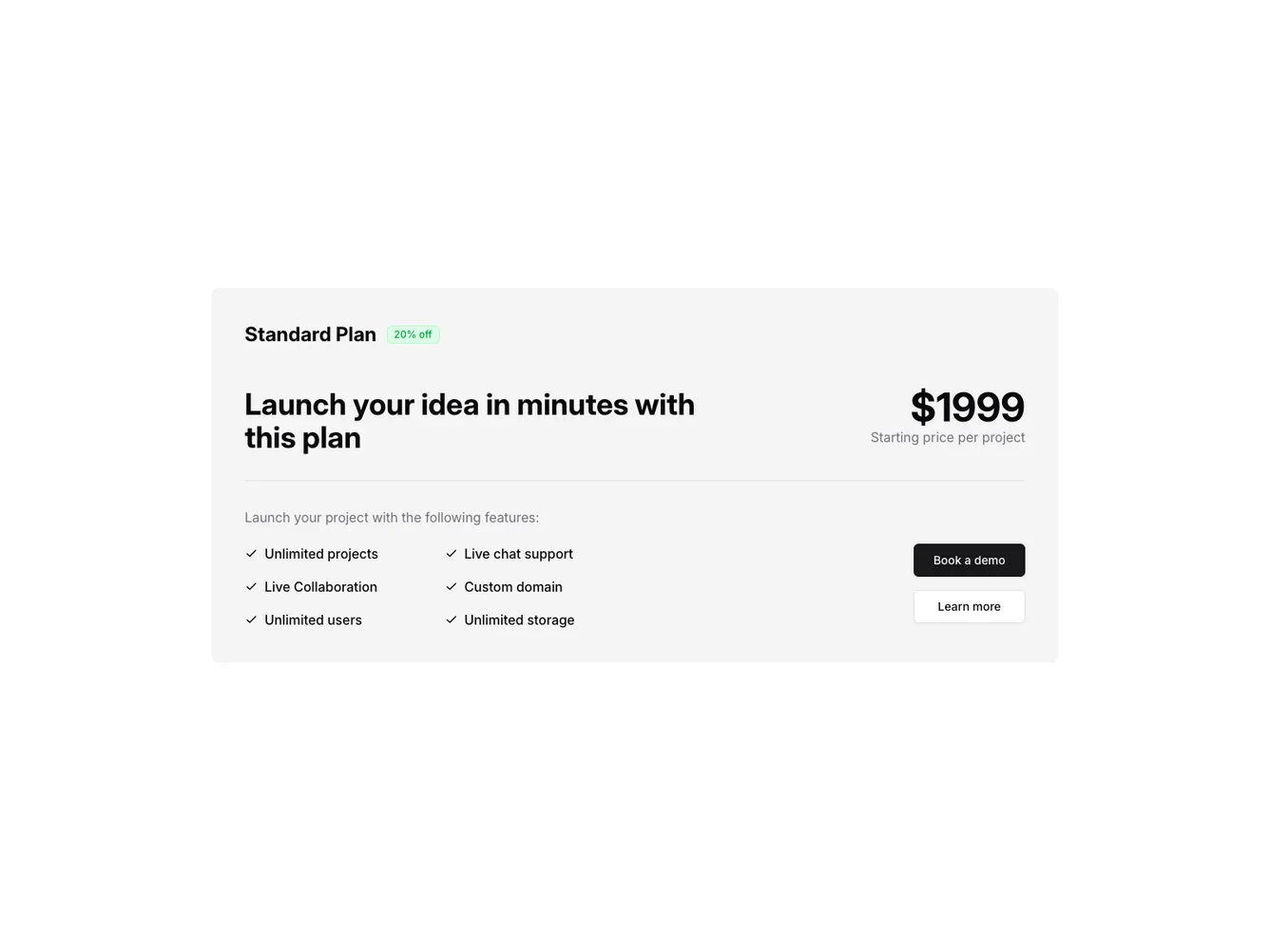Click the Book a demo button
The image size is (1270, 952).
click(x=969, y=560)
